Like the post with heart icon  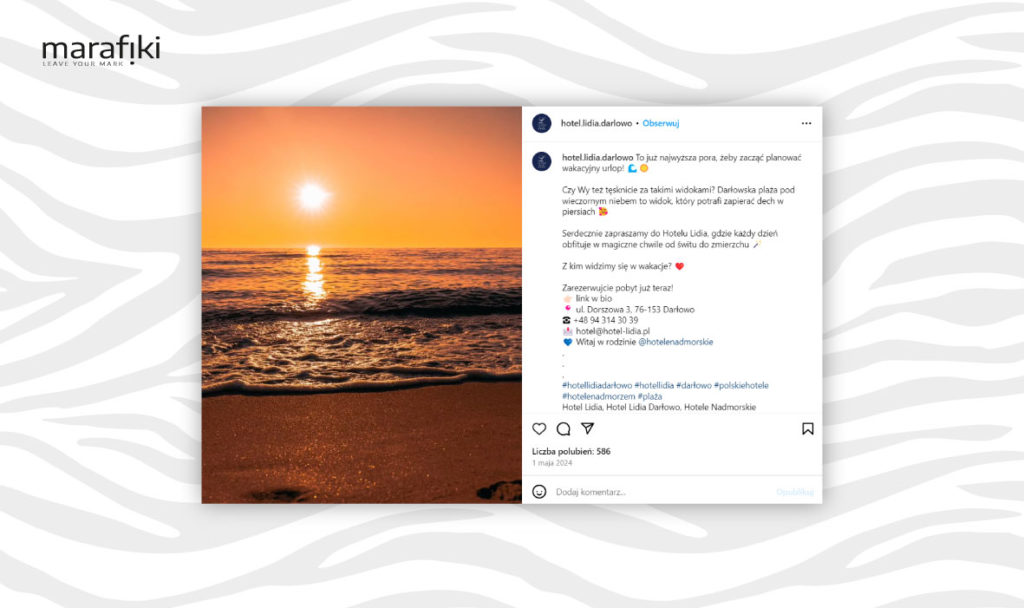point(539,429)
